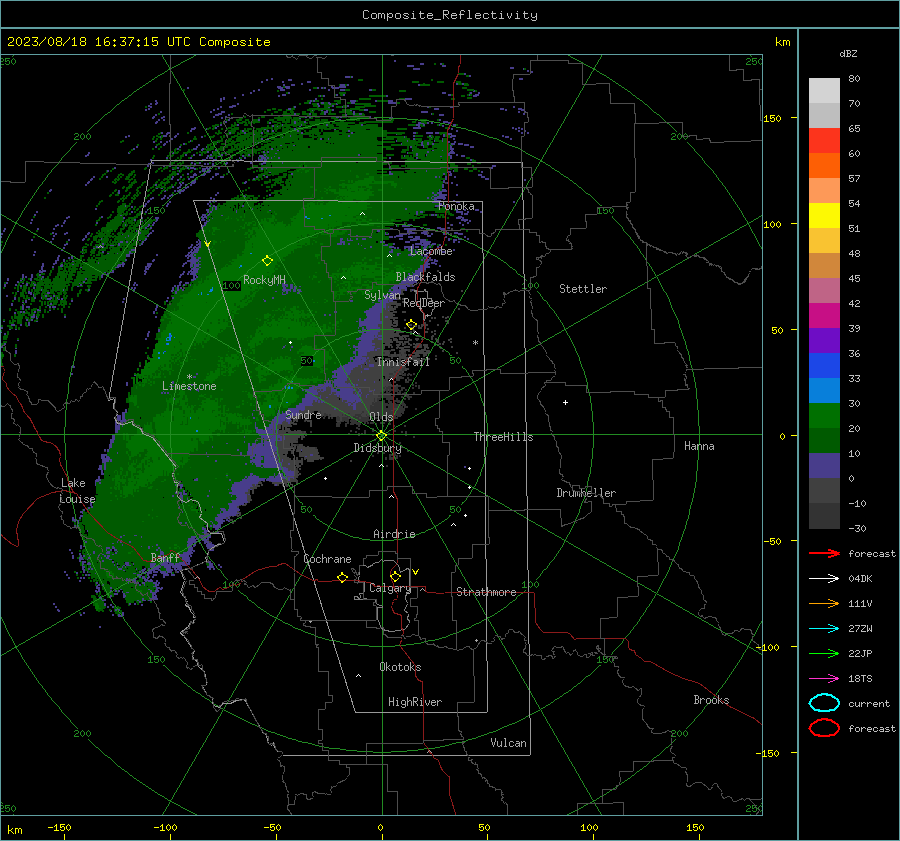The image size is (900, 841).
Task: Click the white asterisk marker above Limestone
Action: coord(189,377)
